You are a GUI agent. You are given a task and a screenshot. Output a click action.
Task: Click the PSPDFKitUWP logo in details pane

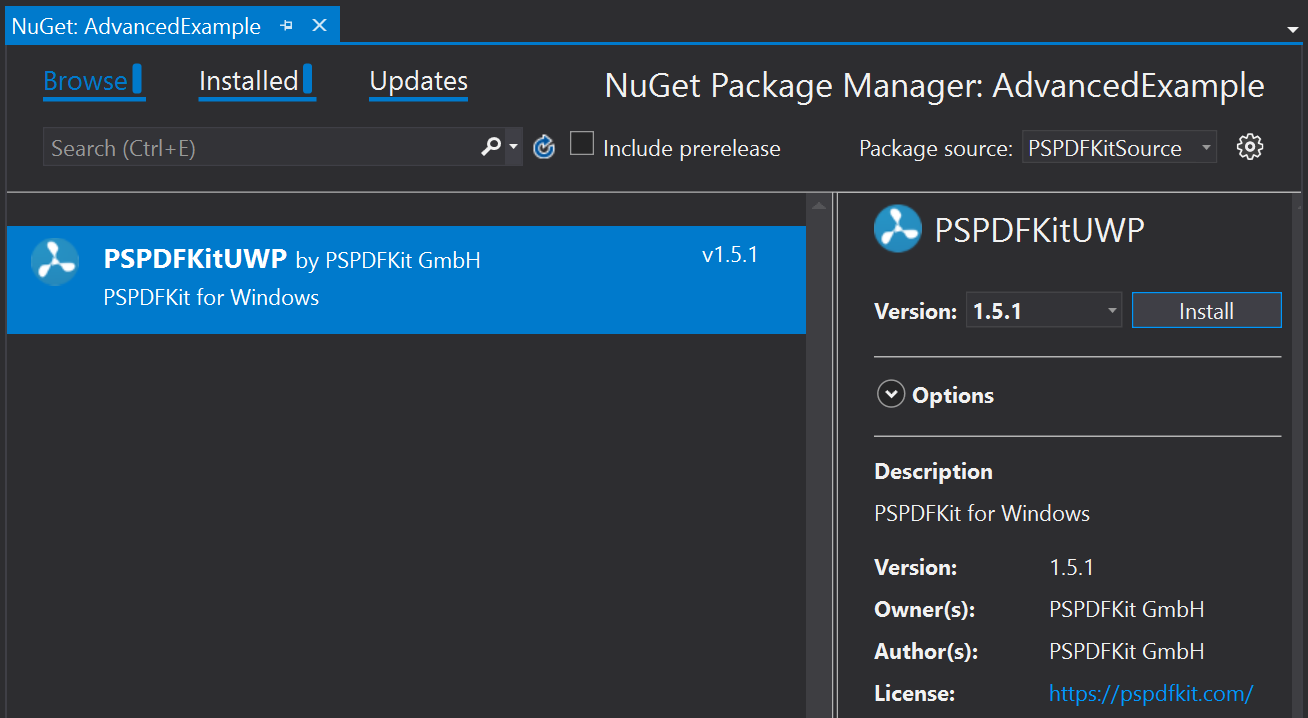click(898, 228)
